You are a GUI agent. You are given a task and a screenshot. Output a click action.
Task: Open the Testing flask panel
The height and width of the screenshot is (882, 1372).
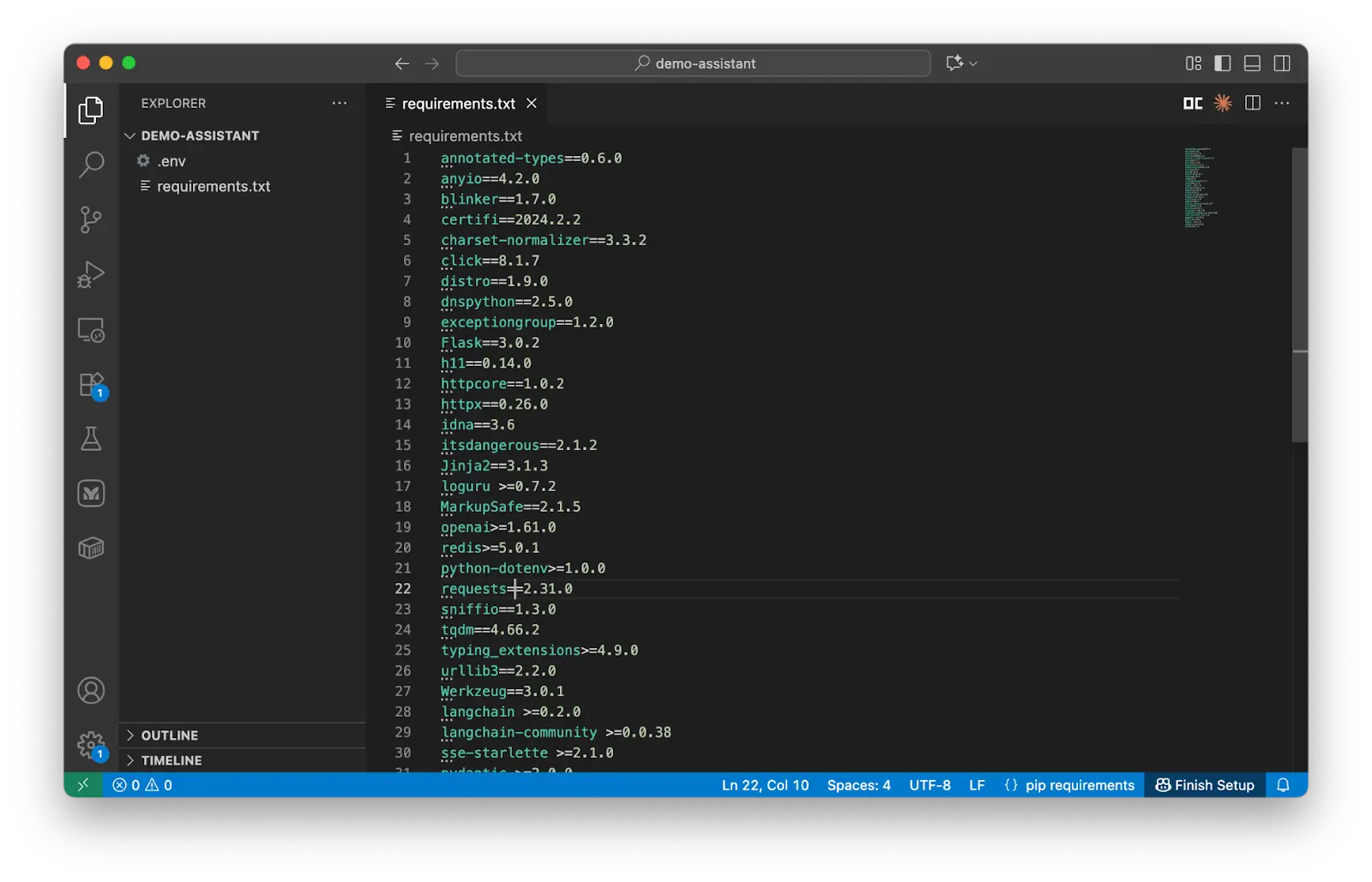pos(91,439)
